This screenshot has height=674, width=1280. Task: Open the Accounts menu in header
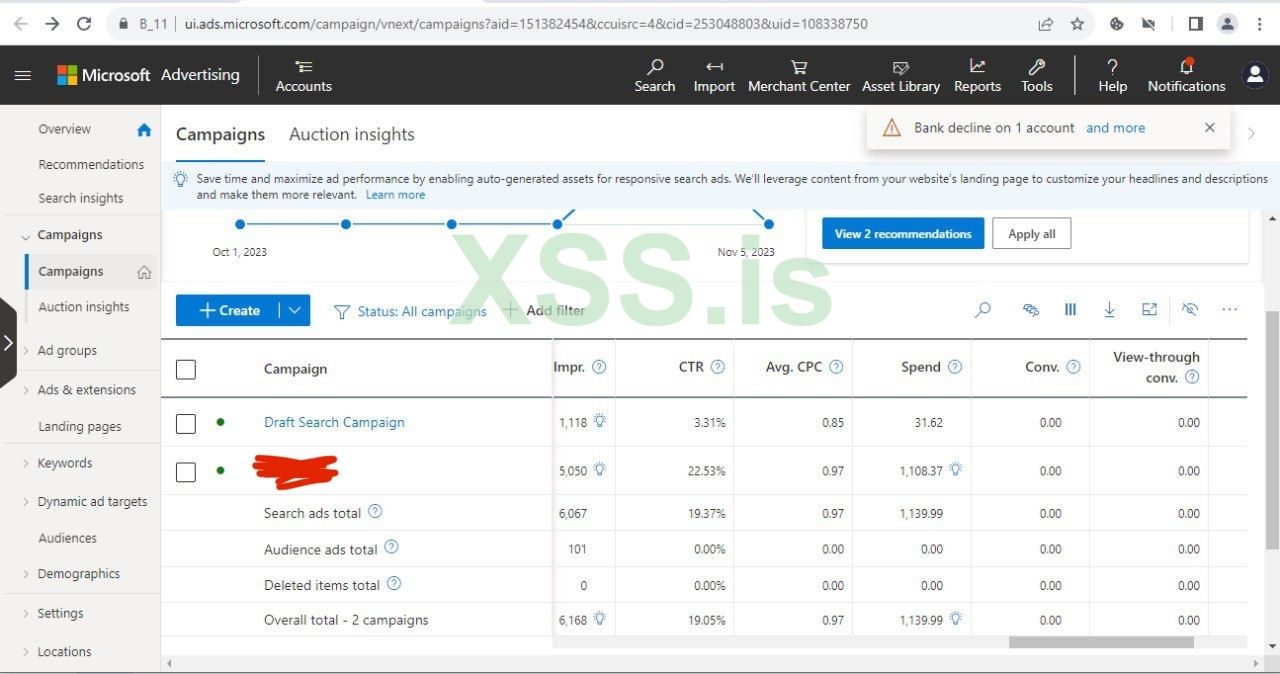pos(303,76)
